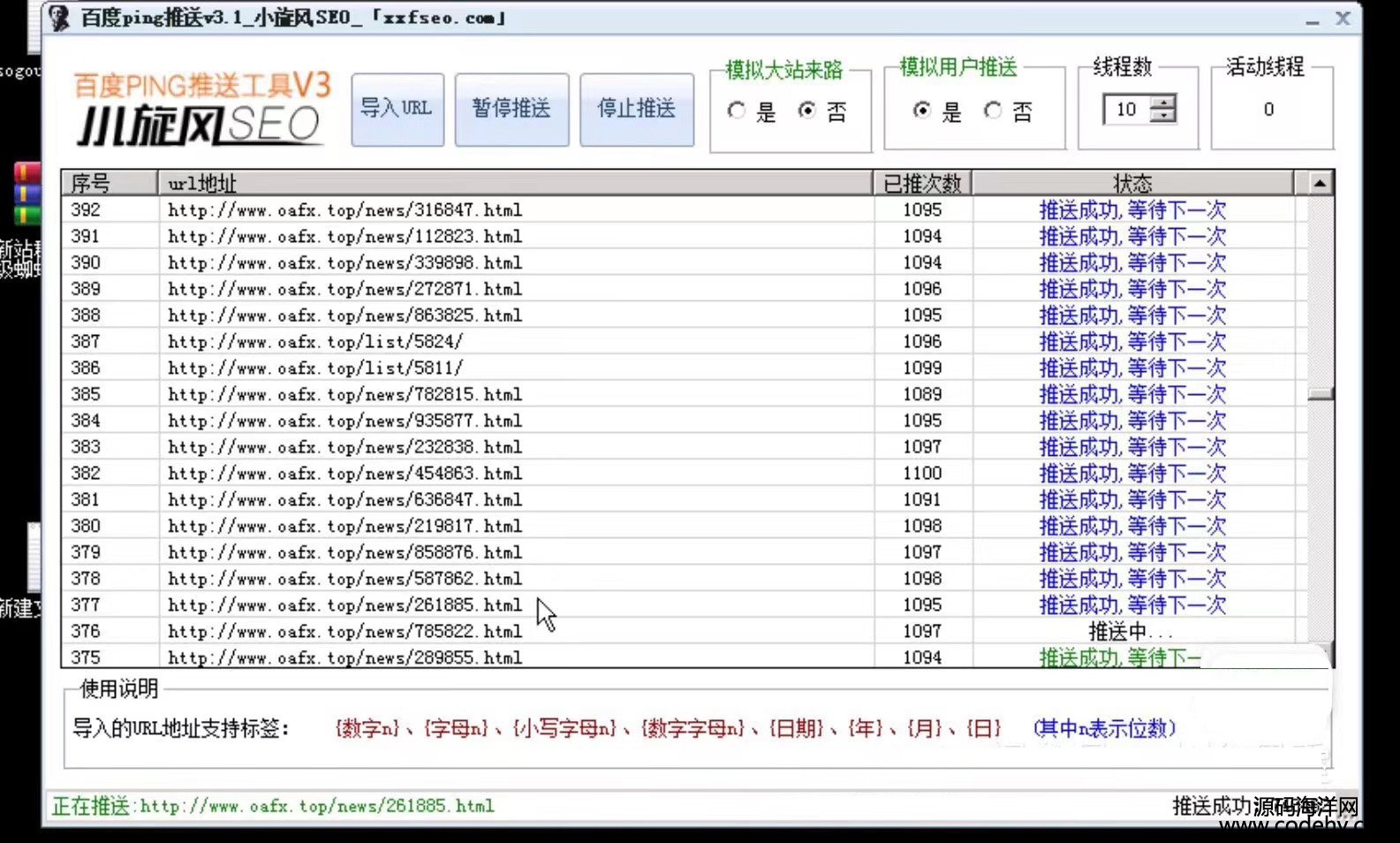Click push count 1091 in row 381
This screenshot has height=843, width=1400.
pyautogui.click(x=922, y=500)
